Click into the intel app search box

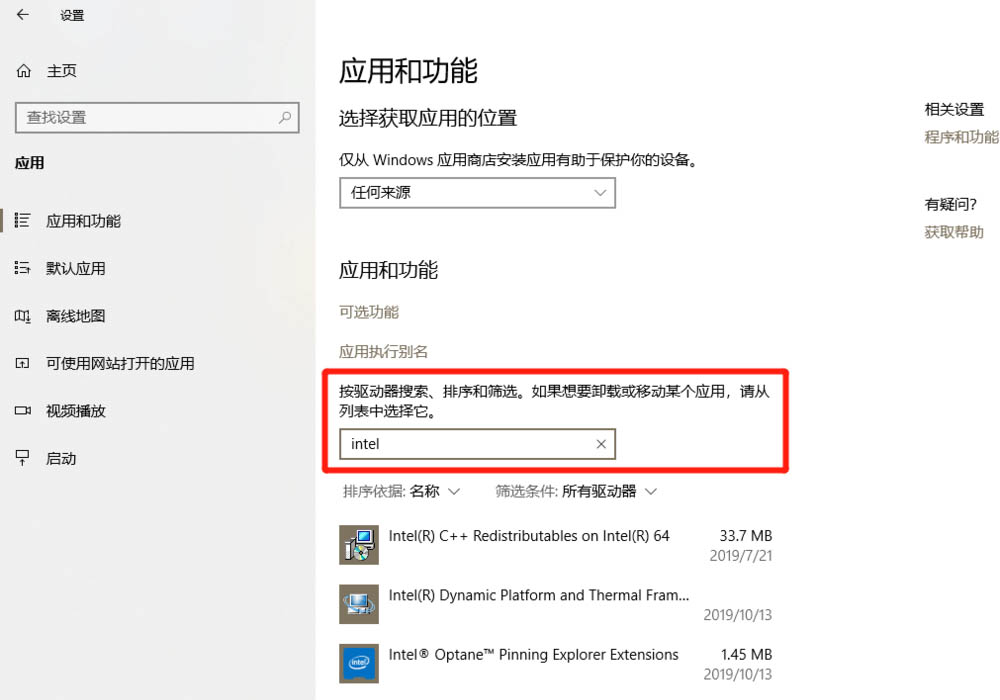(x=477, y=444)
